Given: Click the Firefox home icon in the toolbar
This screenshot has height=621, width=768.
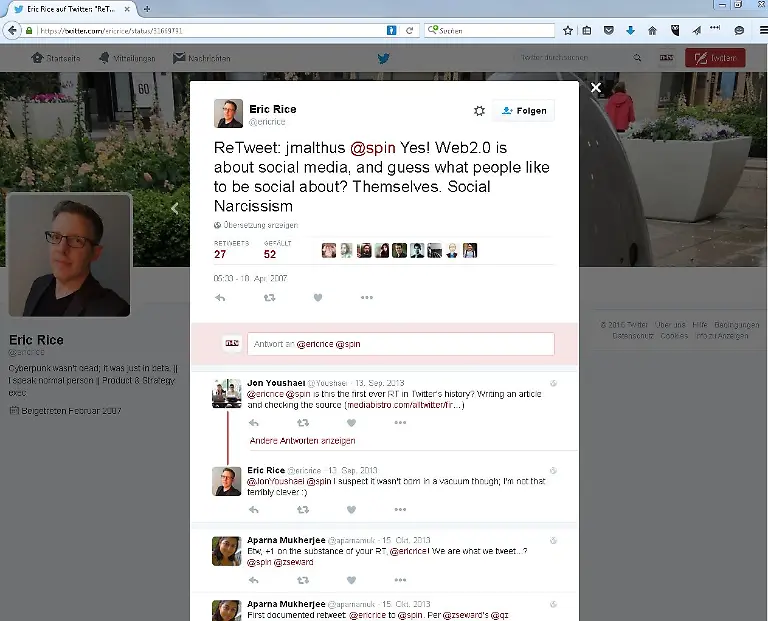Looking at the screenshot, I should click(652, 31).
